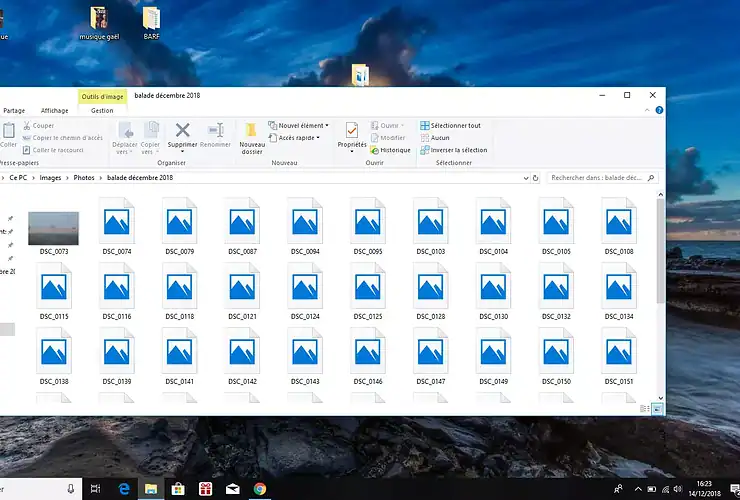
Task: Switch to large icons view layout
Action: tap(657, 409)
